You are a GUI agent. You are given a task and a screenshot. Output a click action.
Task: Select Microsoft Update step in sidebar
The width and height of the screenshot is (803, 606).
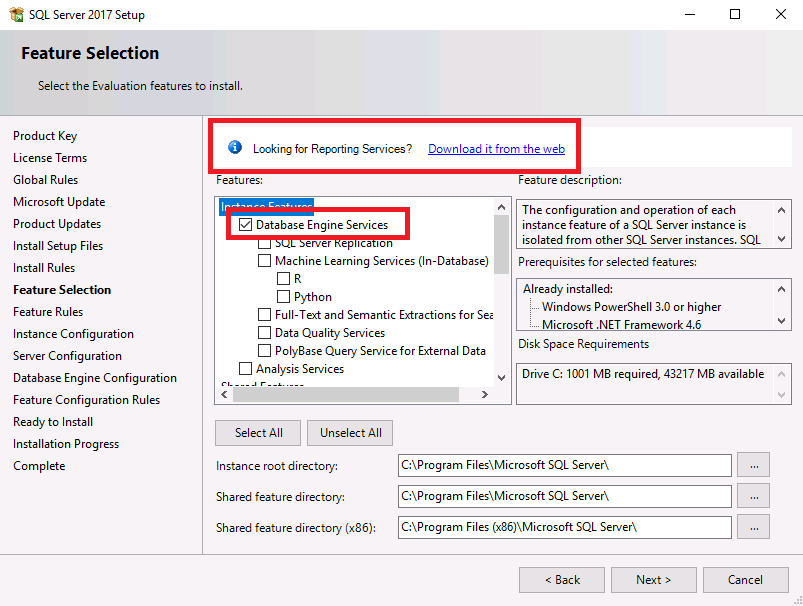click(x=59, y=202)
